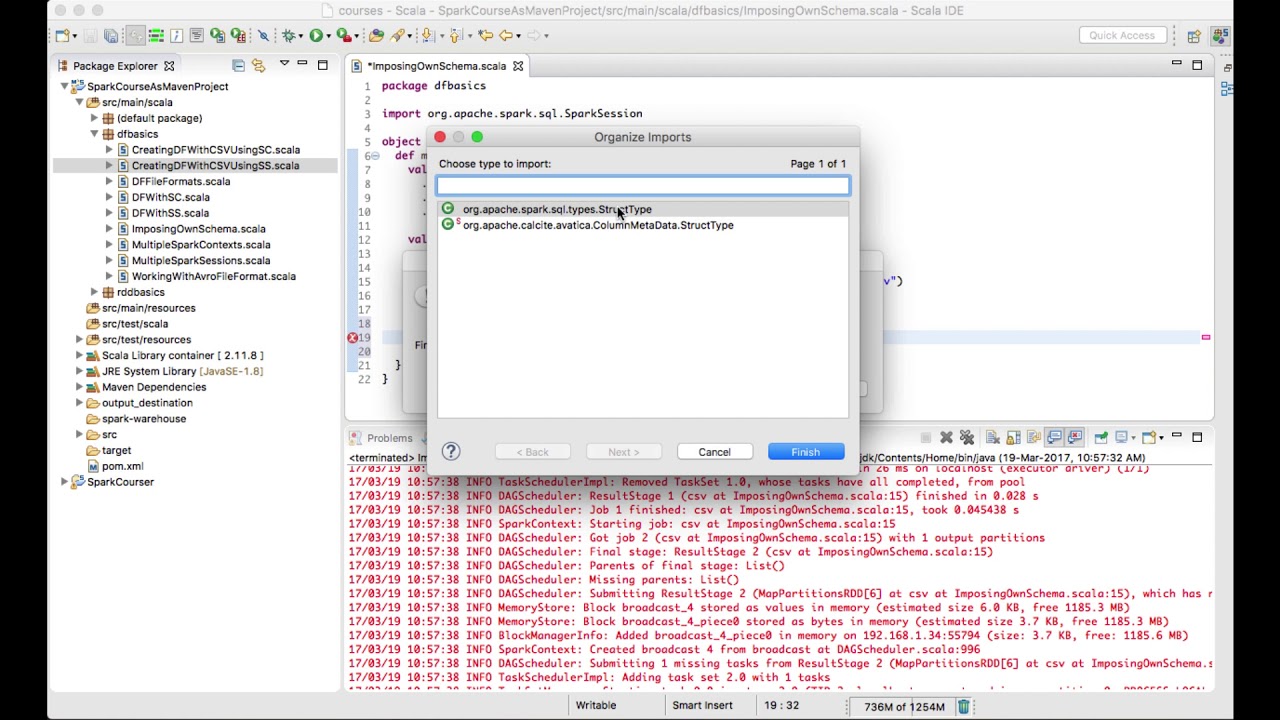
Task: Click the Link with Editor icon in Package Explorer
Action: tap(258, 66)
